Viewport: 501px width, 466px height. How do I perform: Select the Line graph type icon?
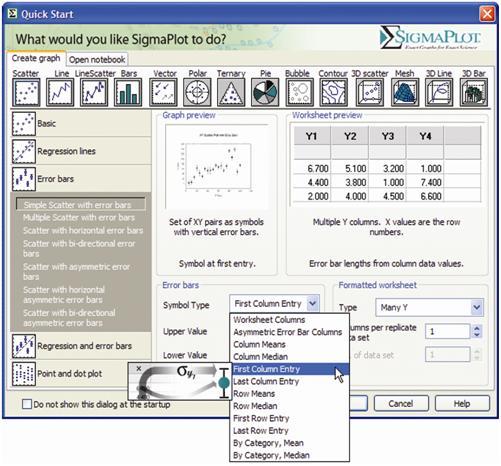[60, 92]
